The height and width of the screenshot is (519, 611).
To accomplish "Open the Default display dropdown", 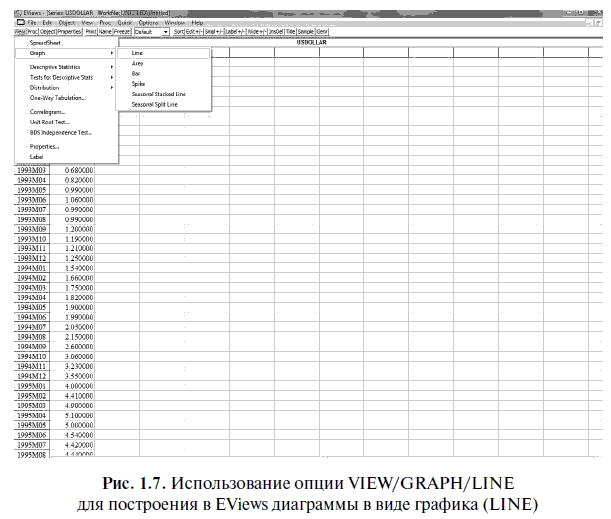I will [152, 32].
